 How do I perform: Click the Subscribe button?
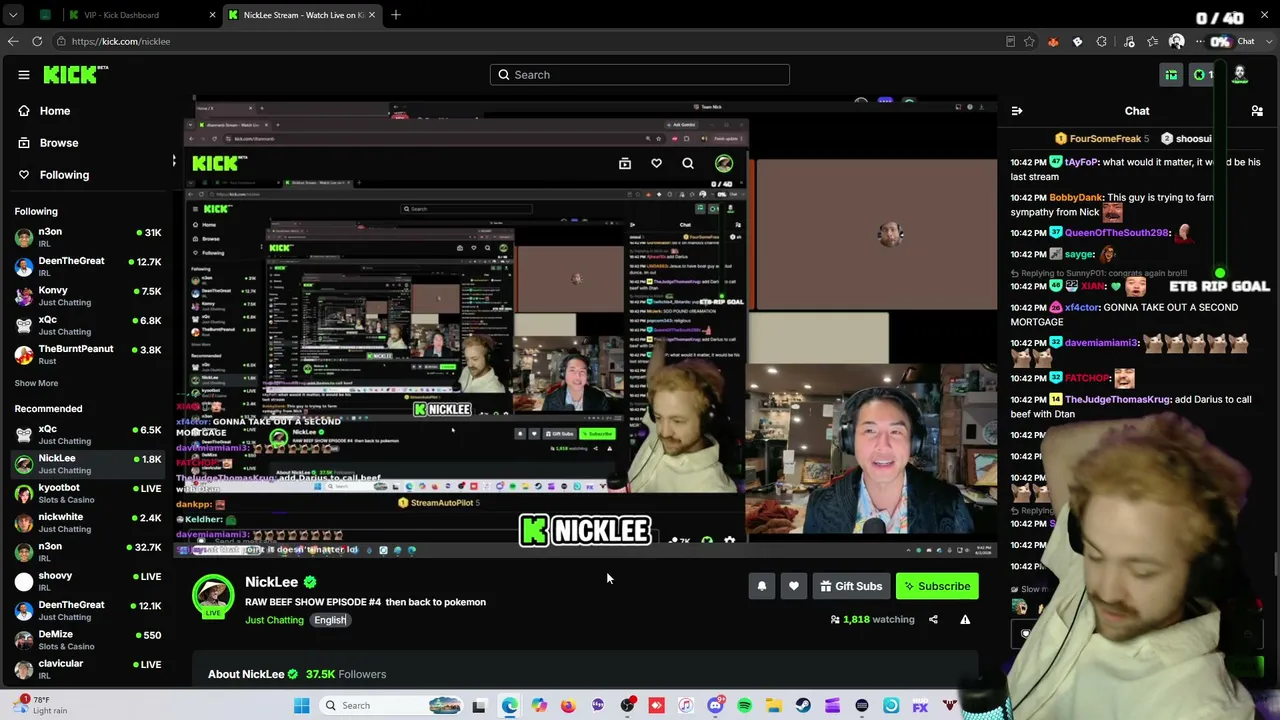tap(937, 587)
